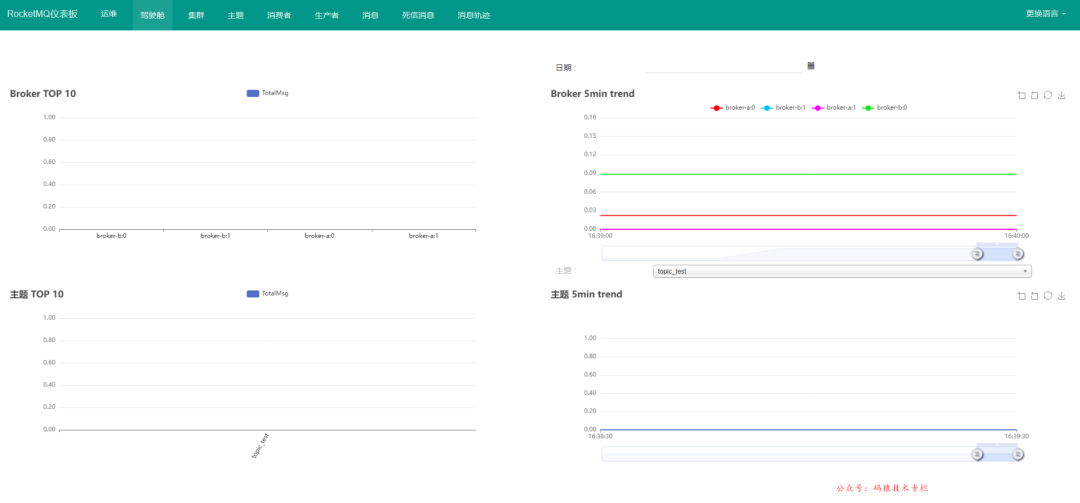Click the 日期 date input field
This screenshot has height=503, width=1080.
(723, 66)
